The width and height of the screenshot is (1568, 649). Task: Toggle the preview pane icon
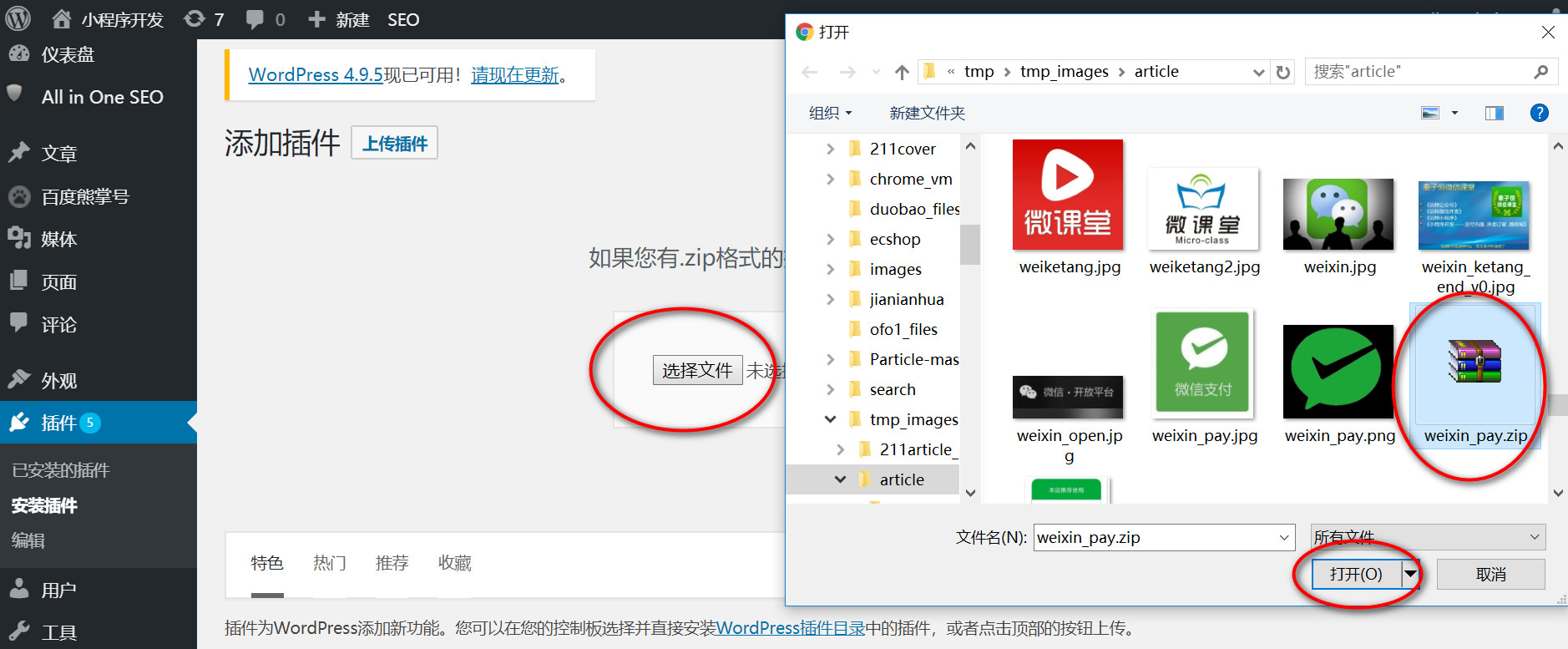coord(1495,113)
